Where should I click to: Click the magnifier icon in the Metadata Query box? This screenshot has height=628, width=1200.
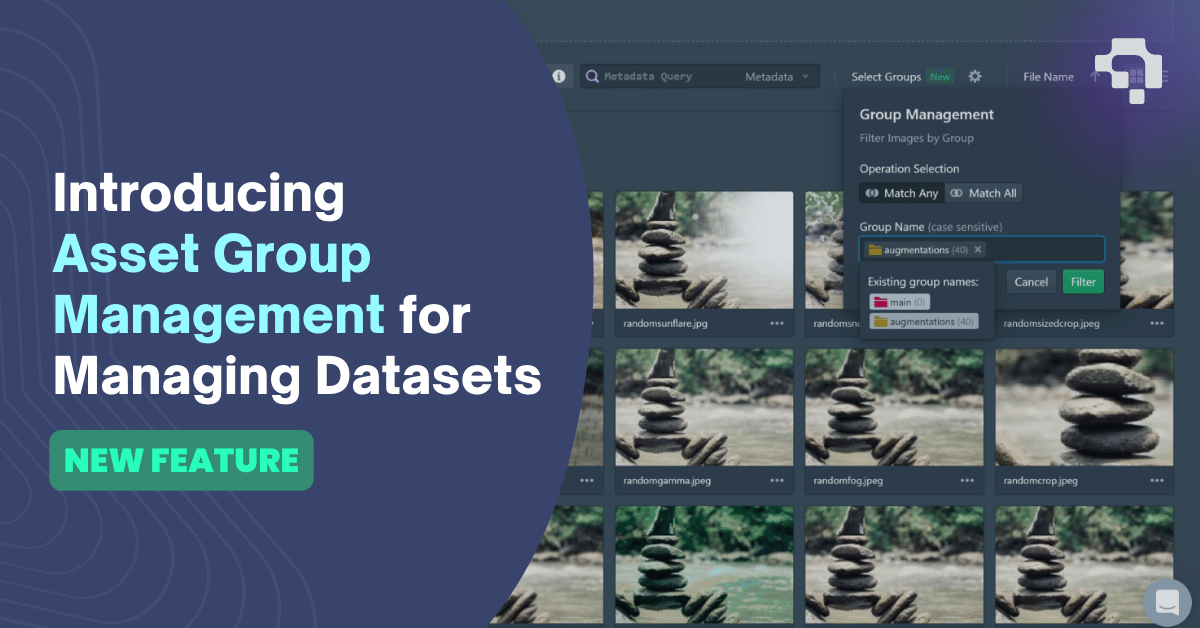592,76
